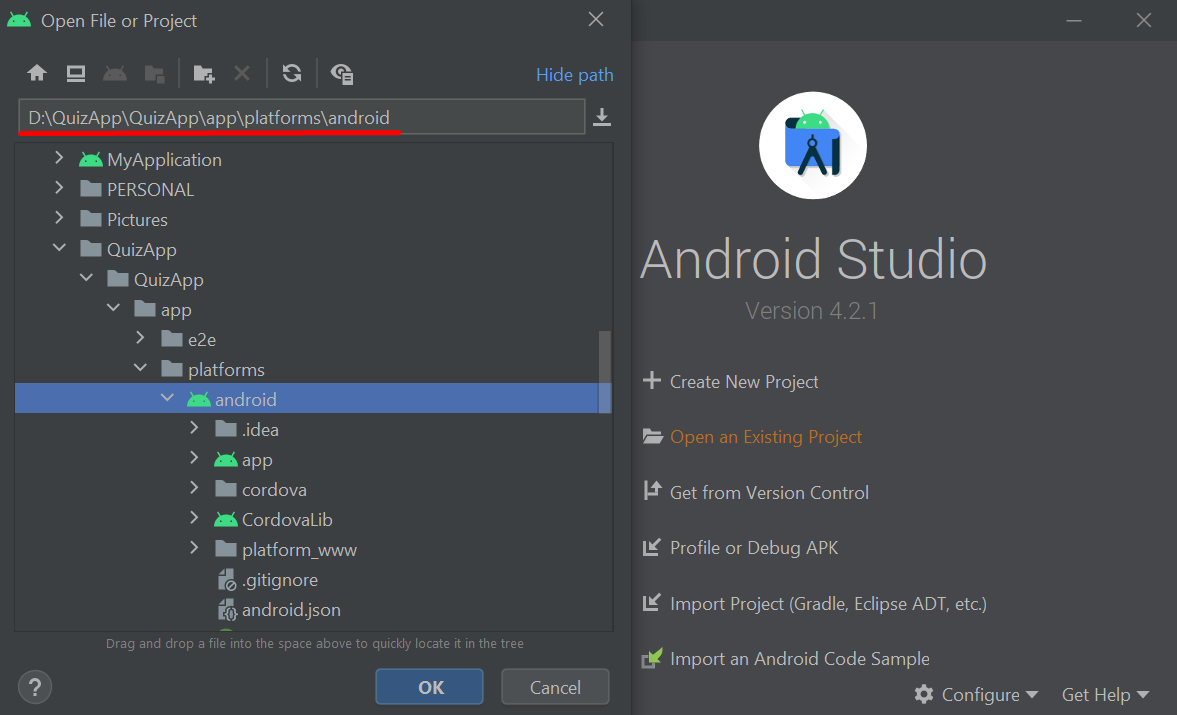The width and height of the screenshot is (1177, 715).
Task: Click Open an Existing Project
Action: coord(752,437)
